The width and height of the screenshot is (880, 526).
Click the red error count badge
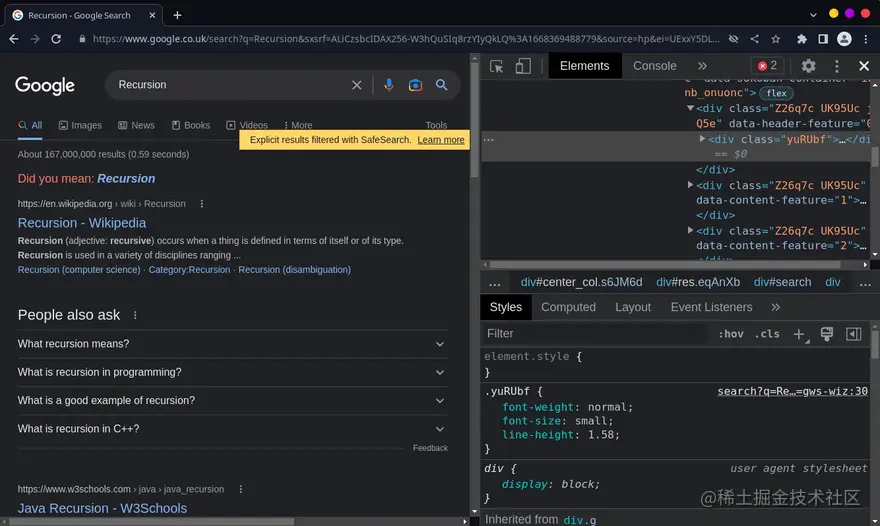pyautogui.click(x=767, y=66)
